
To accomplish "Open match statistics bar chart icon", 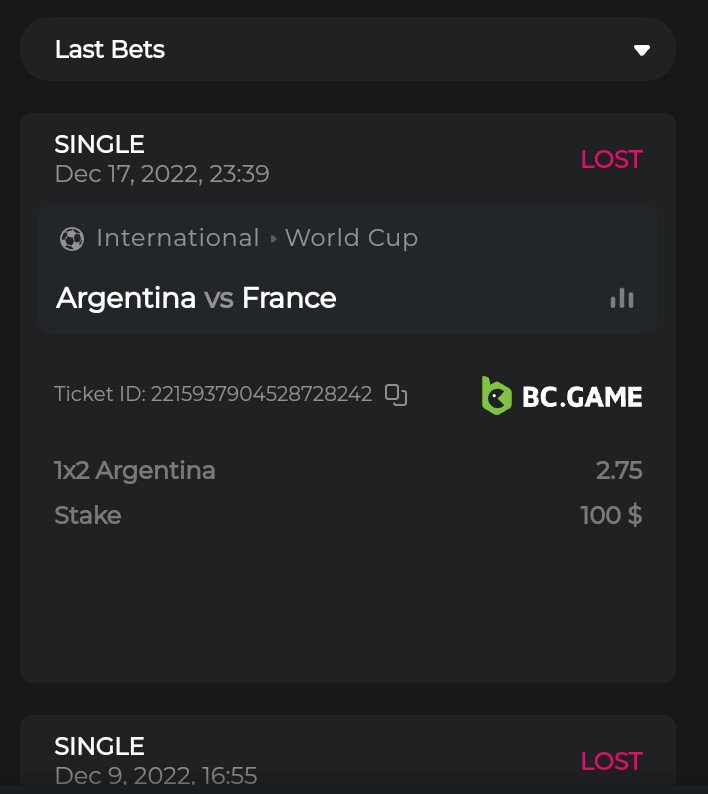I will click(622, 298).
